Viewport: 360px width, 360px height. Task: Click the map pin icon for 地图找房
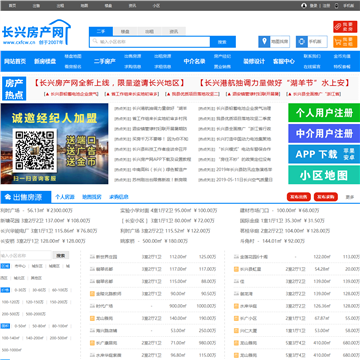click(x=264, y=42)
